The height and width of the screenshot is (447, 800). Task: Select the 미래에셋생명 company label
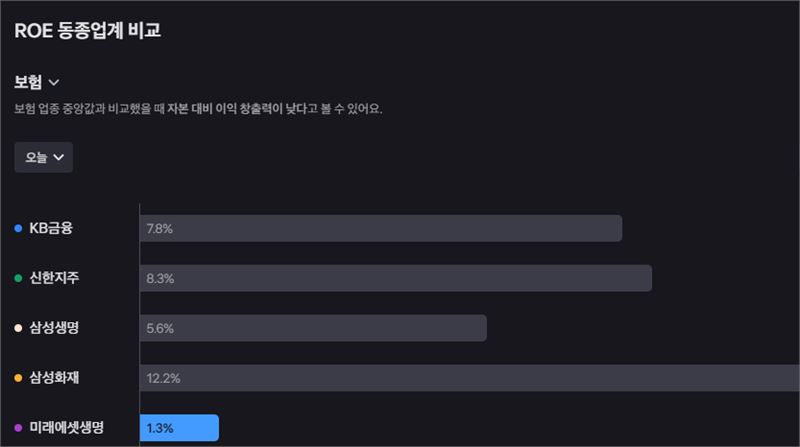pos(66,427)
